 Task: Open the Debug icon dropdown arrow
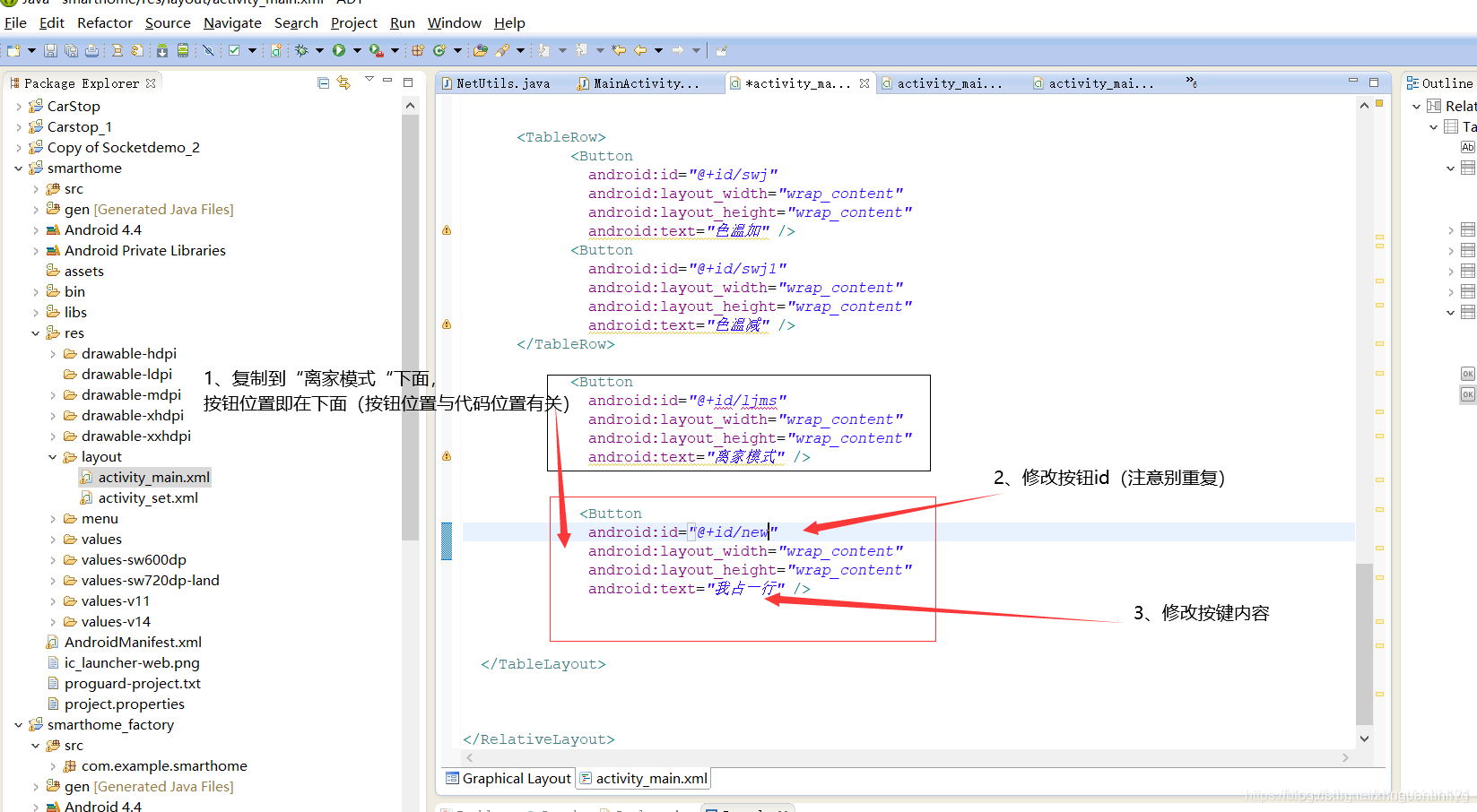[x=319, y=50]
